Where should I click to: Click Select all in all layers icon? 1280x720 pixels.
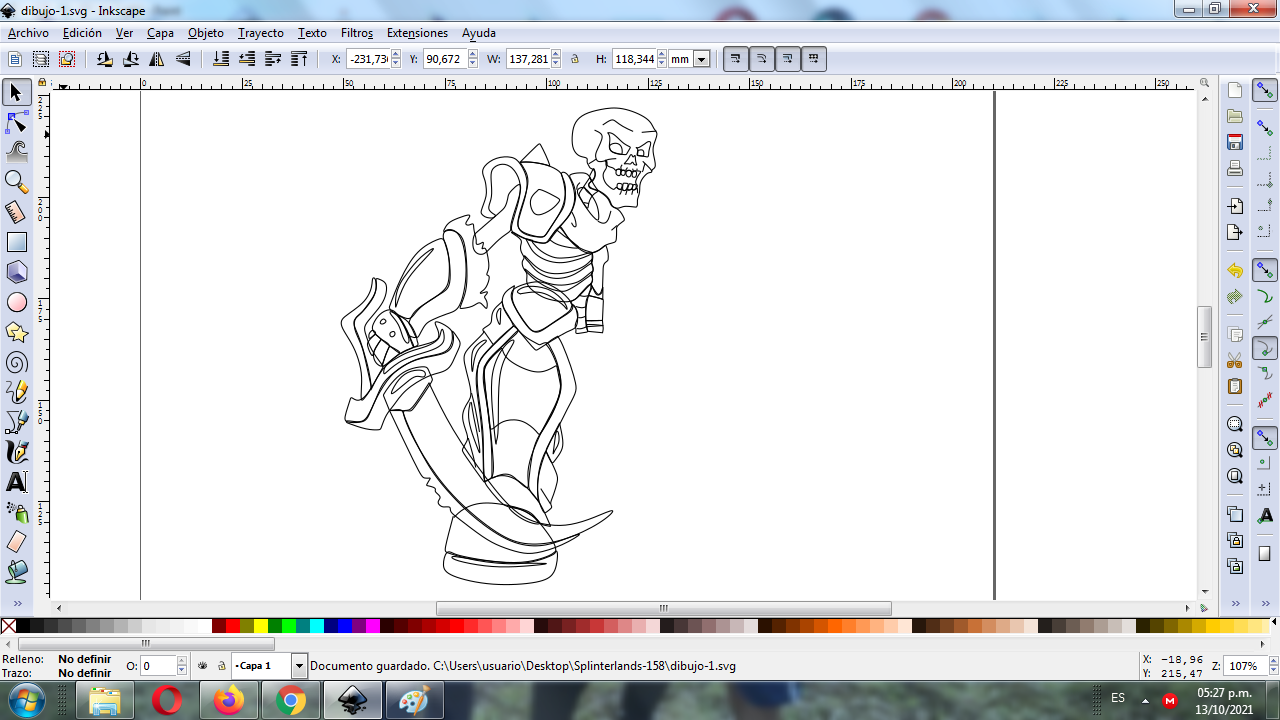[x=41, y=59]
